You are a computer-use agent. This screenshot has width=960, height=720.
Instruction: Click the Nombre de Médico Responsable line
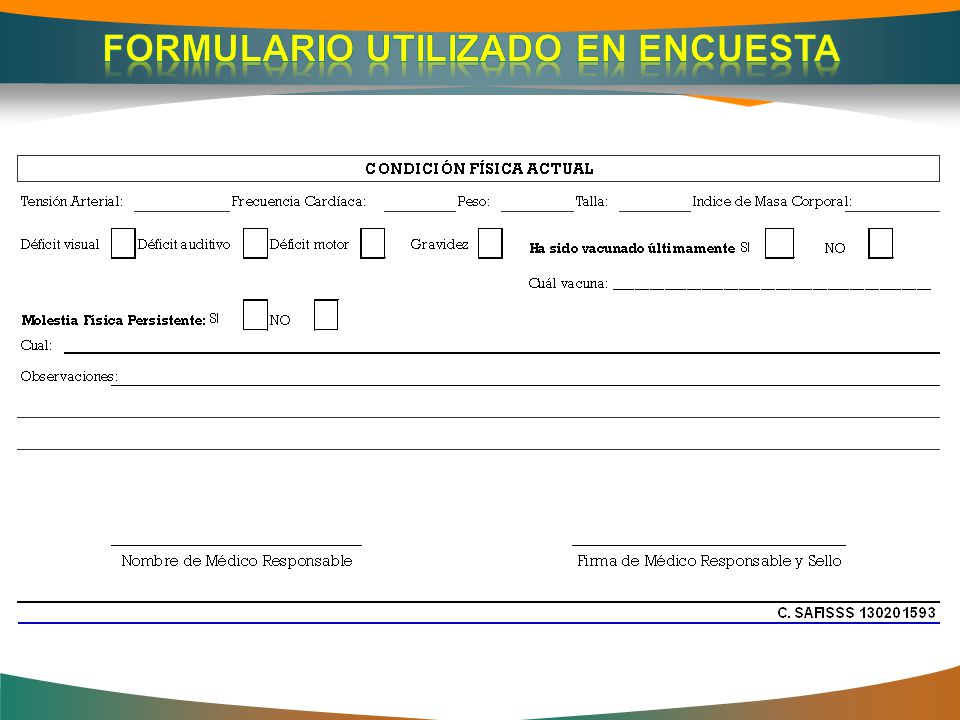[x=236, y=544]
